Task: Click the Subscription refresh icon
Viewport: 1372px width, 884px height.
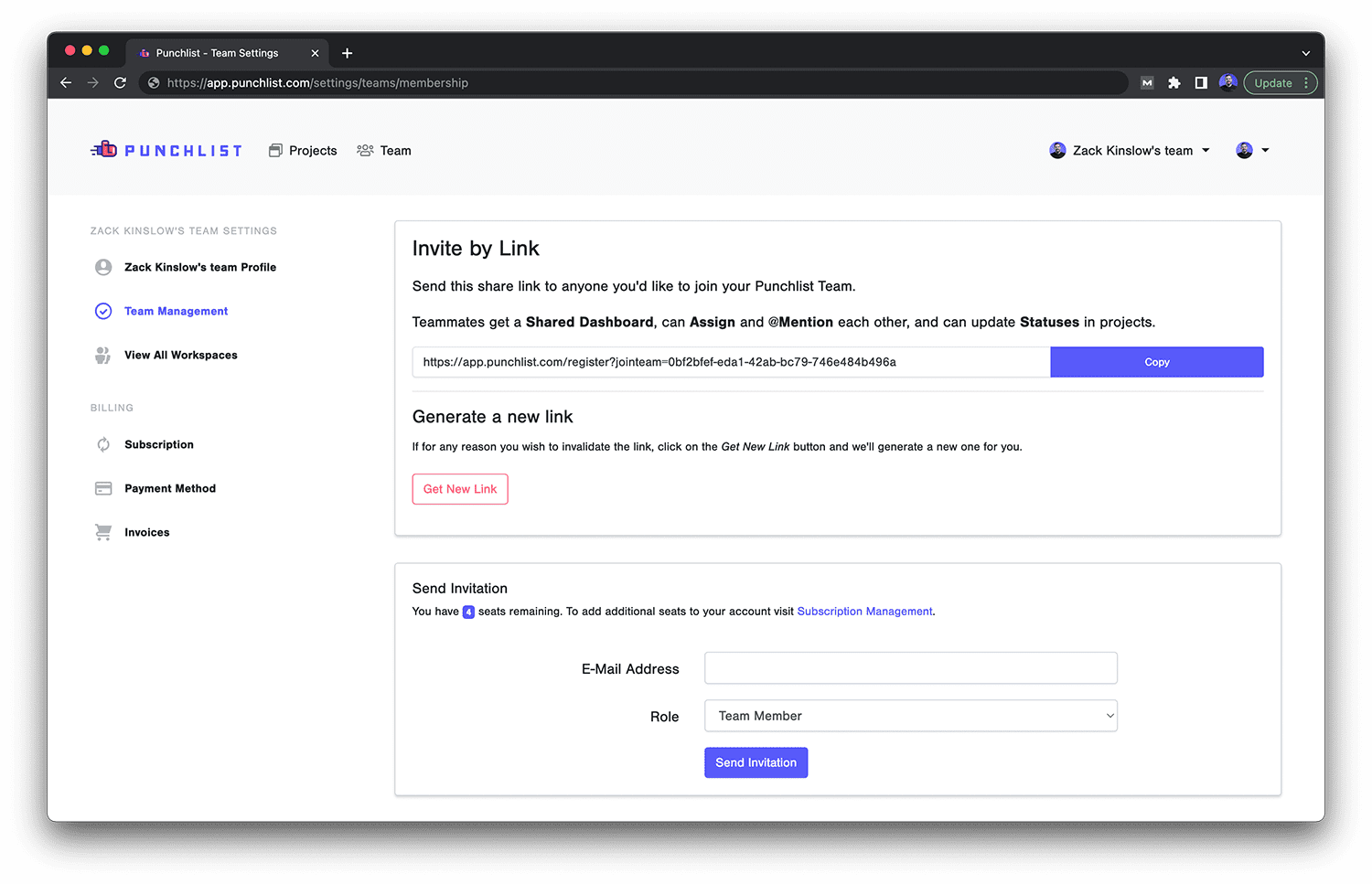Action: click(x=103, y=444)
